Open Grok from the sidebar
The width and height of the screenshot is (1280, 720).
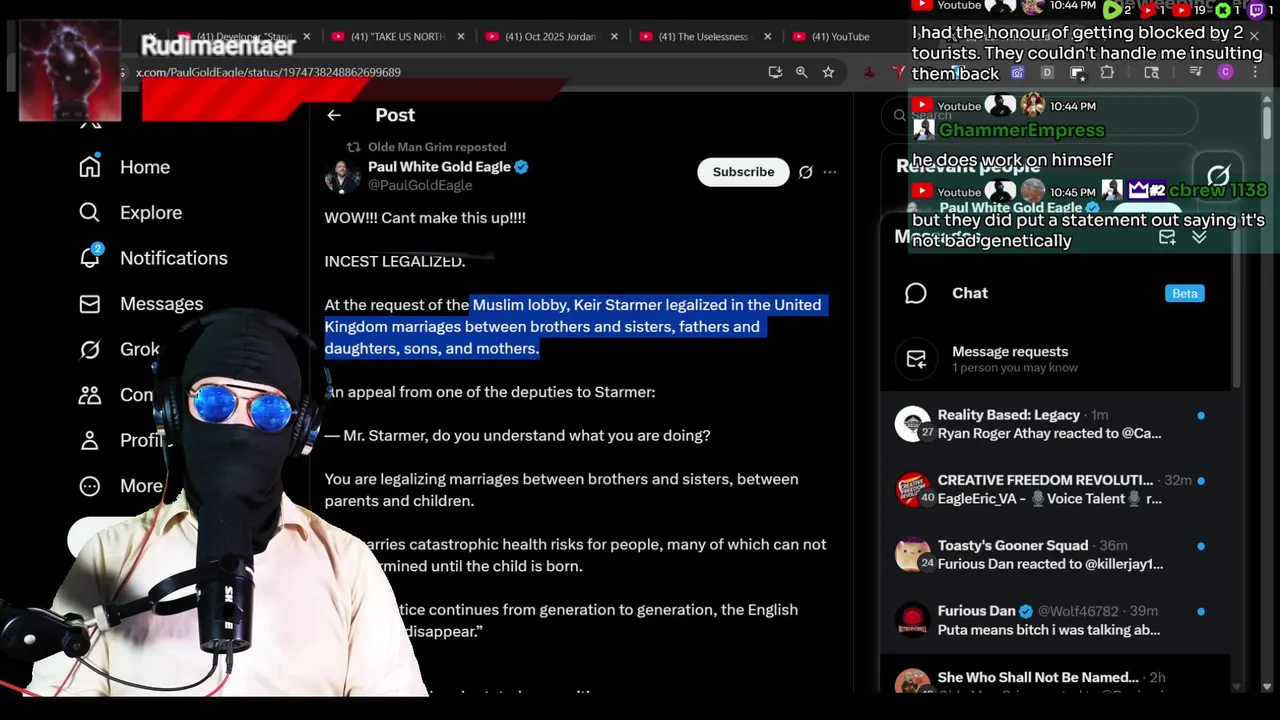click(x=119, y=349)
